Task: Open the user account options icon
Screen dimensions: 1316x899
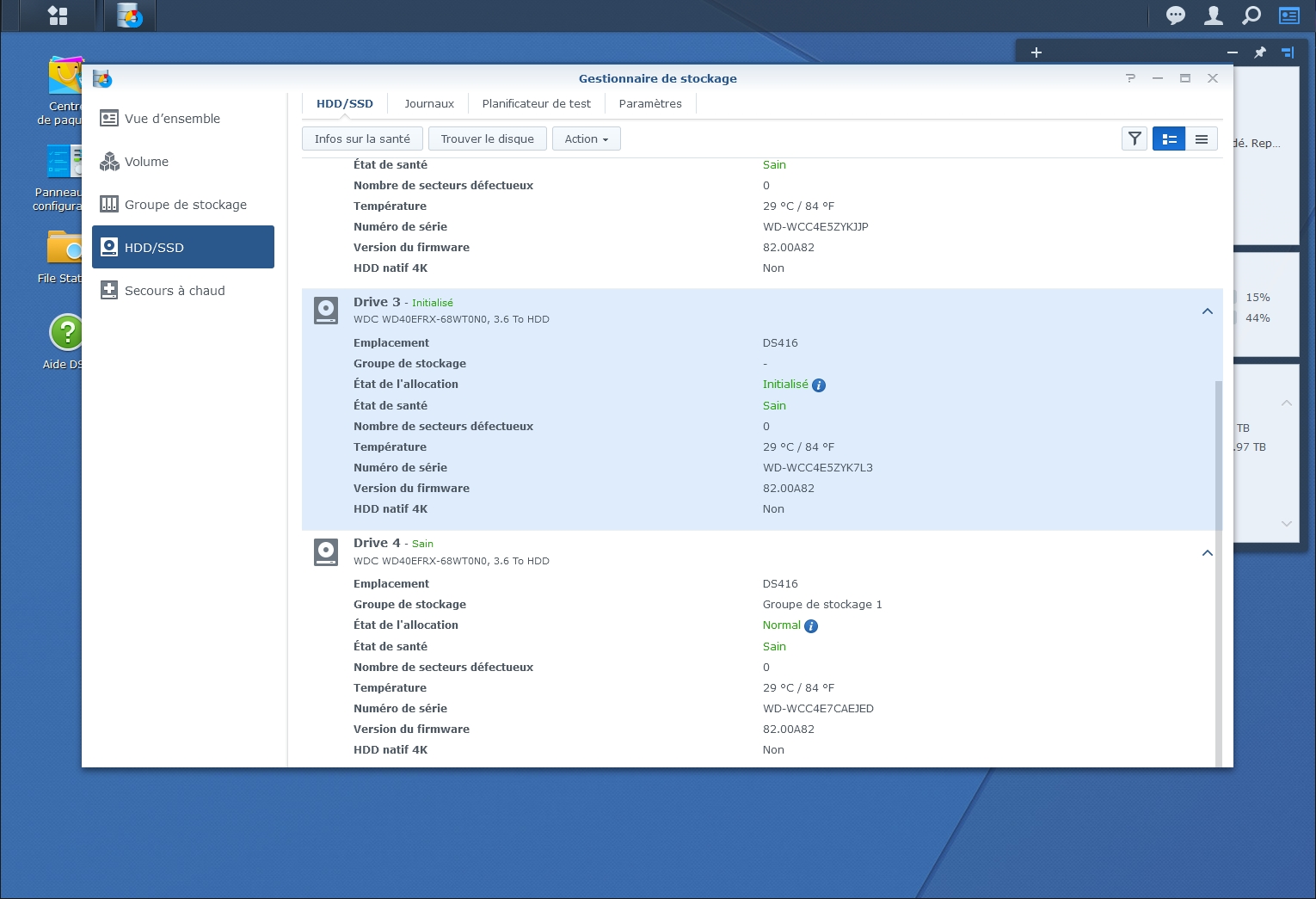Action: click(x=1213, y=15)
